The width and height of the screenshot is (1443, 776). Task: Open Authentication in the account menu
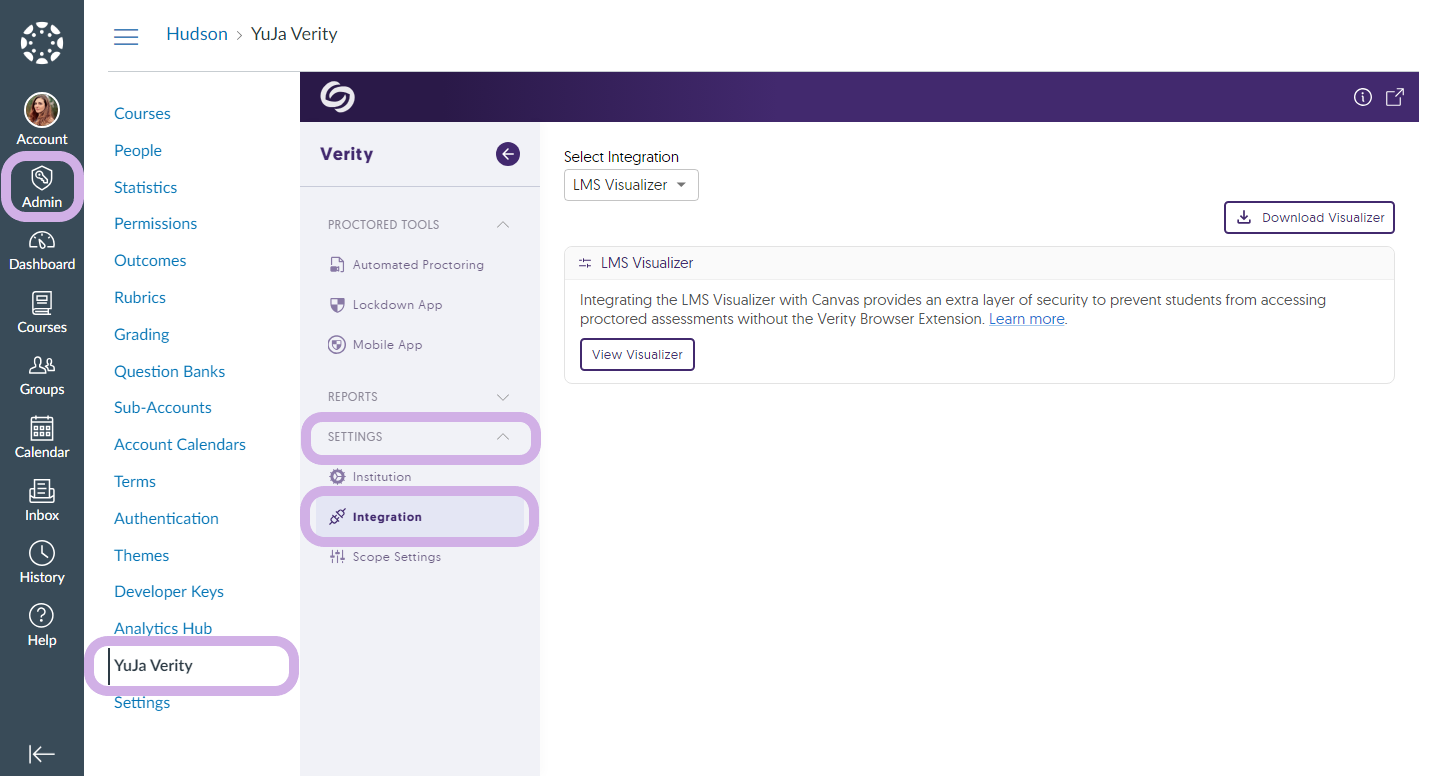166,519
